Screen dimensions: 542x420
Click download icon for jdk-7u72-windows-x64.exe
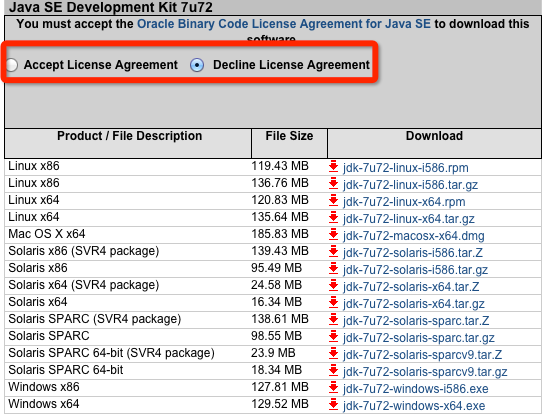(x=333, y=404)
